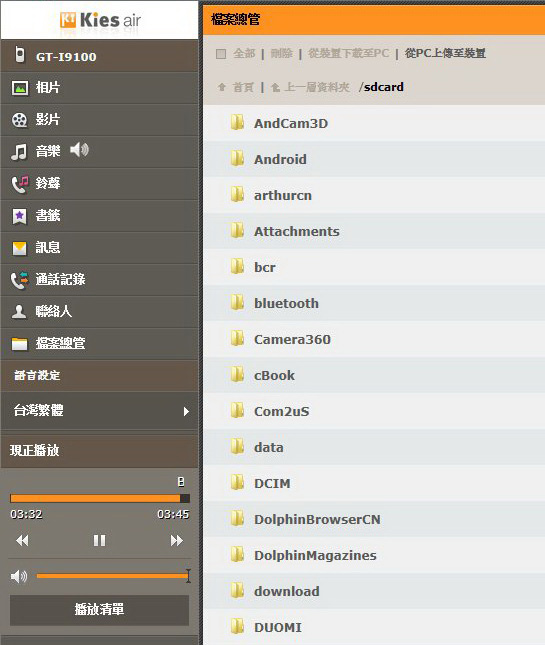The width and height of the screenshot is (545, 645).
Task: Adjust the volume slider
Action: coord(113,576)
